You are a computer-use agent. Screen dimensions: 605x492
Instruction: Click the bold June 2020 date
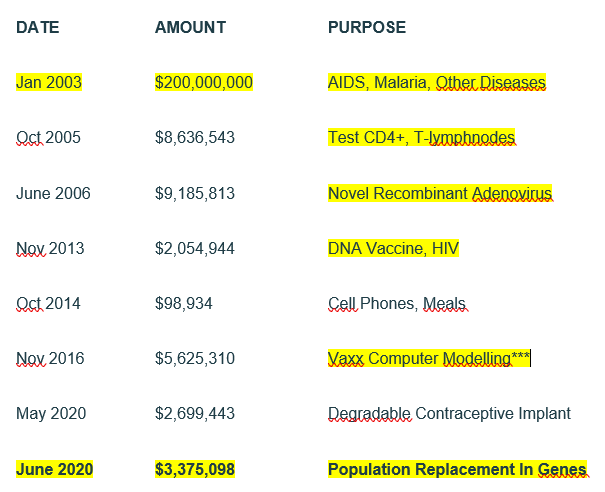[54, 469]
